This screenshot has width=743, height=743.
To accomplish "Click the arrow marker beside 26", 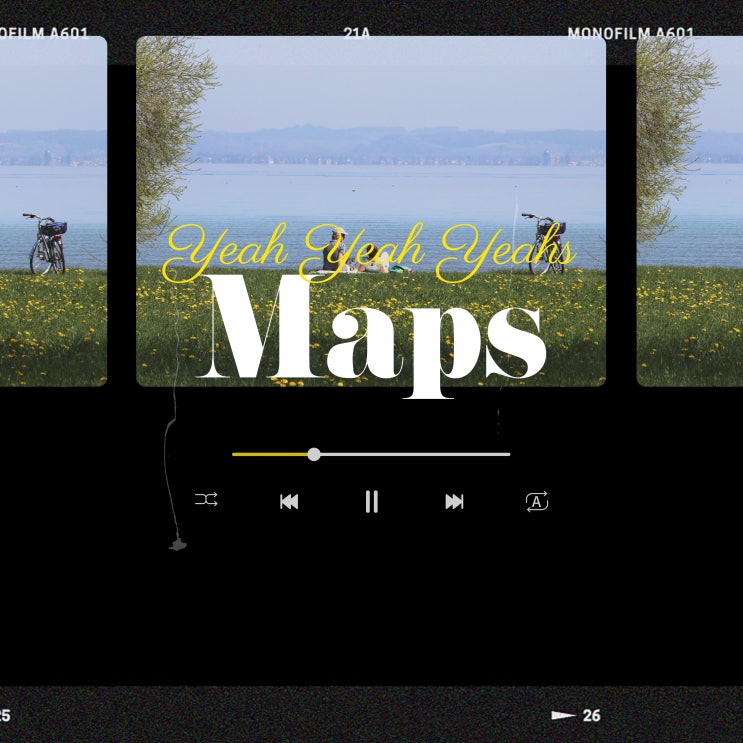I will tap(563, 715).
